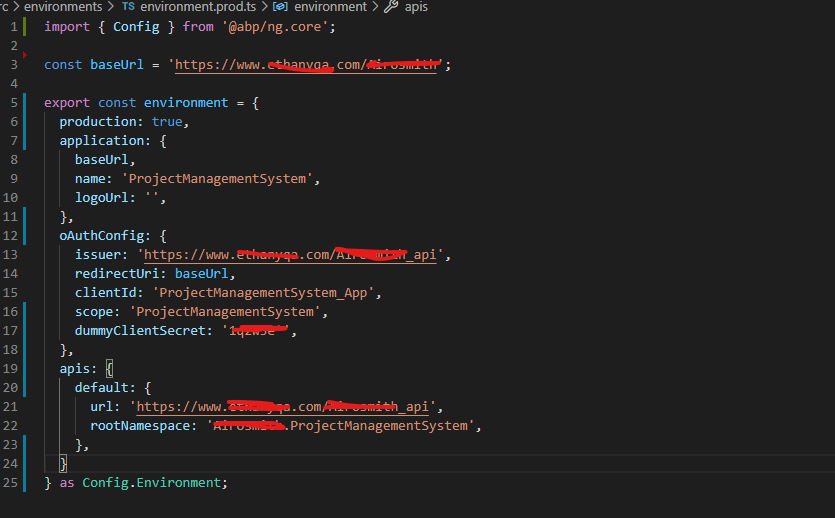Click the '@abp/ng.core' module string

277,27
